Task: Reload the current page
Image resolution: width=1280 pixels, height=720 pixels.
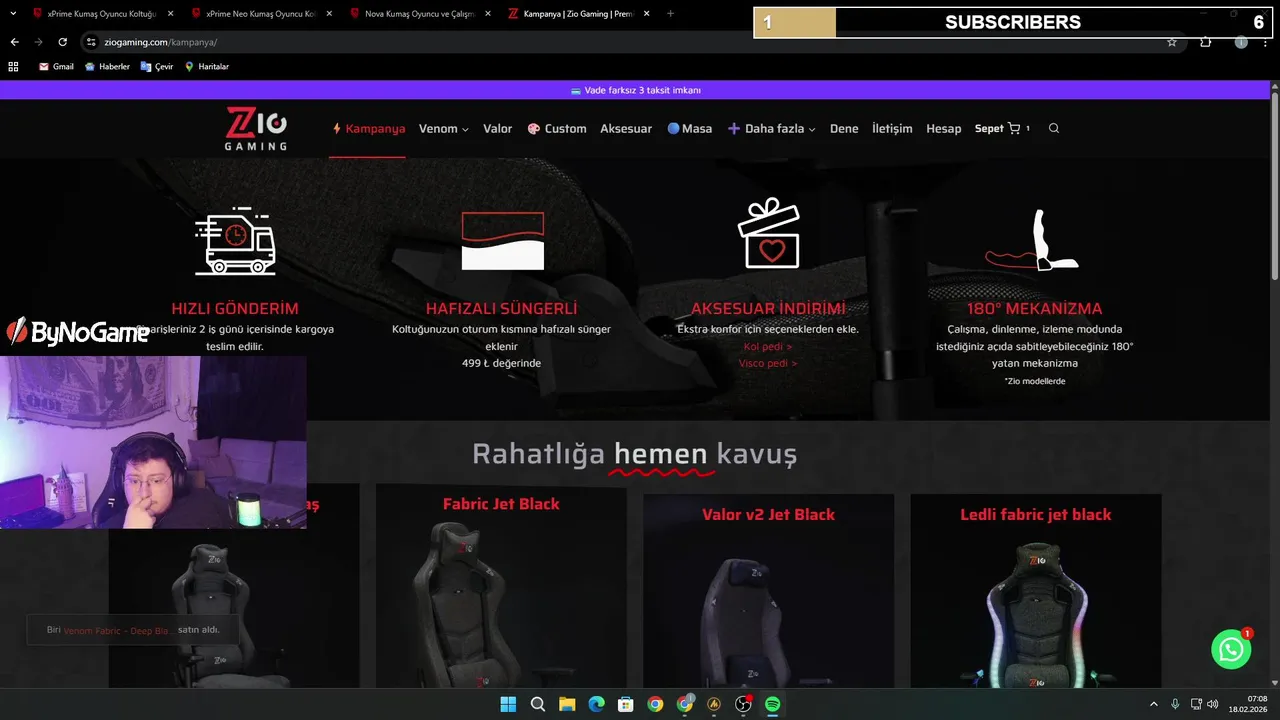Action: pyautogui.click(x=62, y=42)
